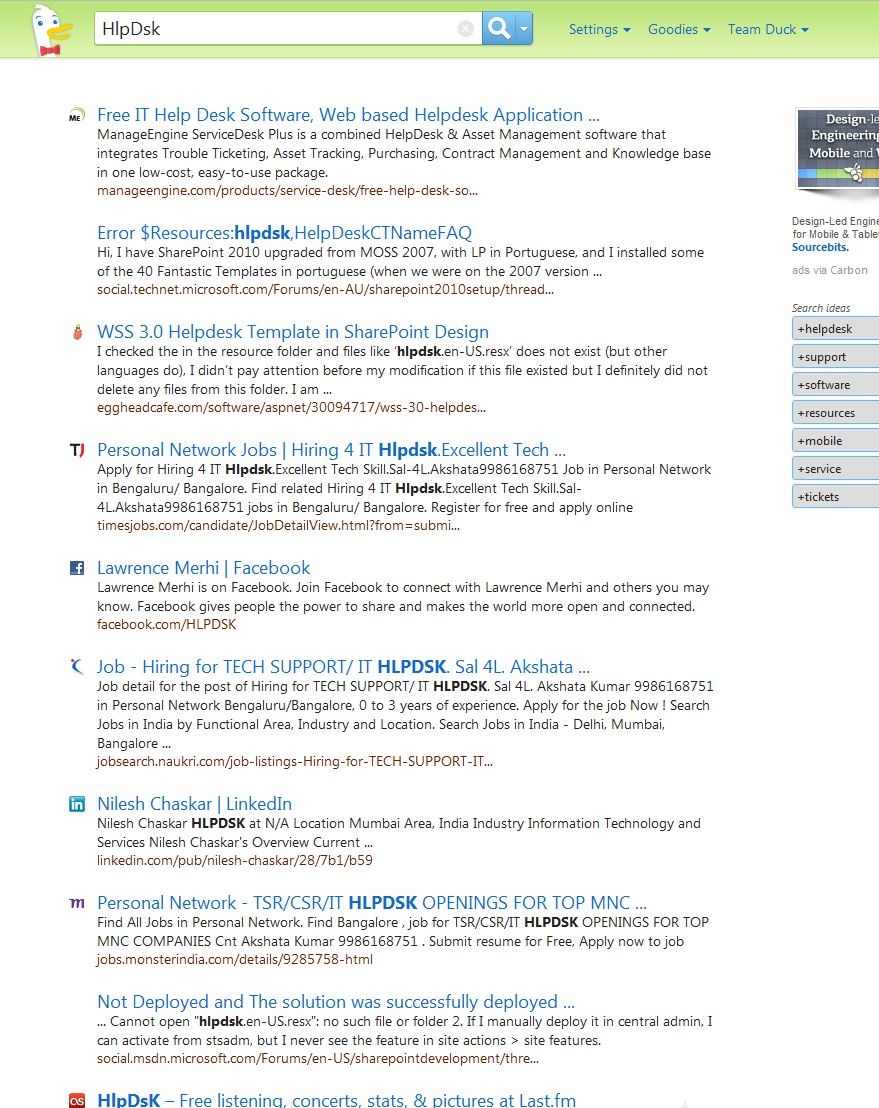Click 'ads via Carbon' text
This screenshot has height=1108, width=879.
[830, 270]
